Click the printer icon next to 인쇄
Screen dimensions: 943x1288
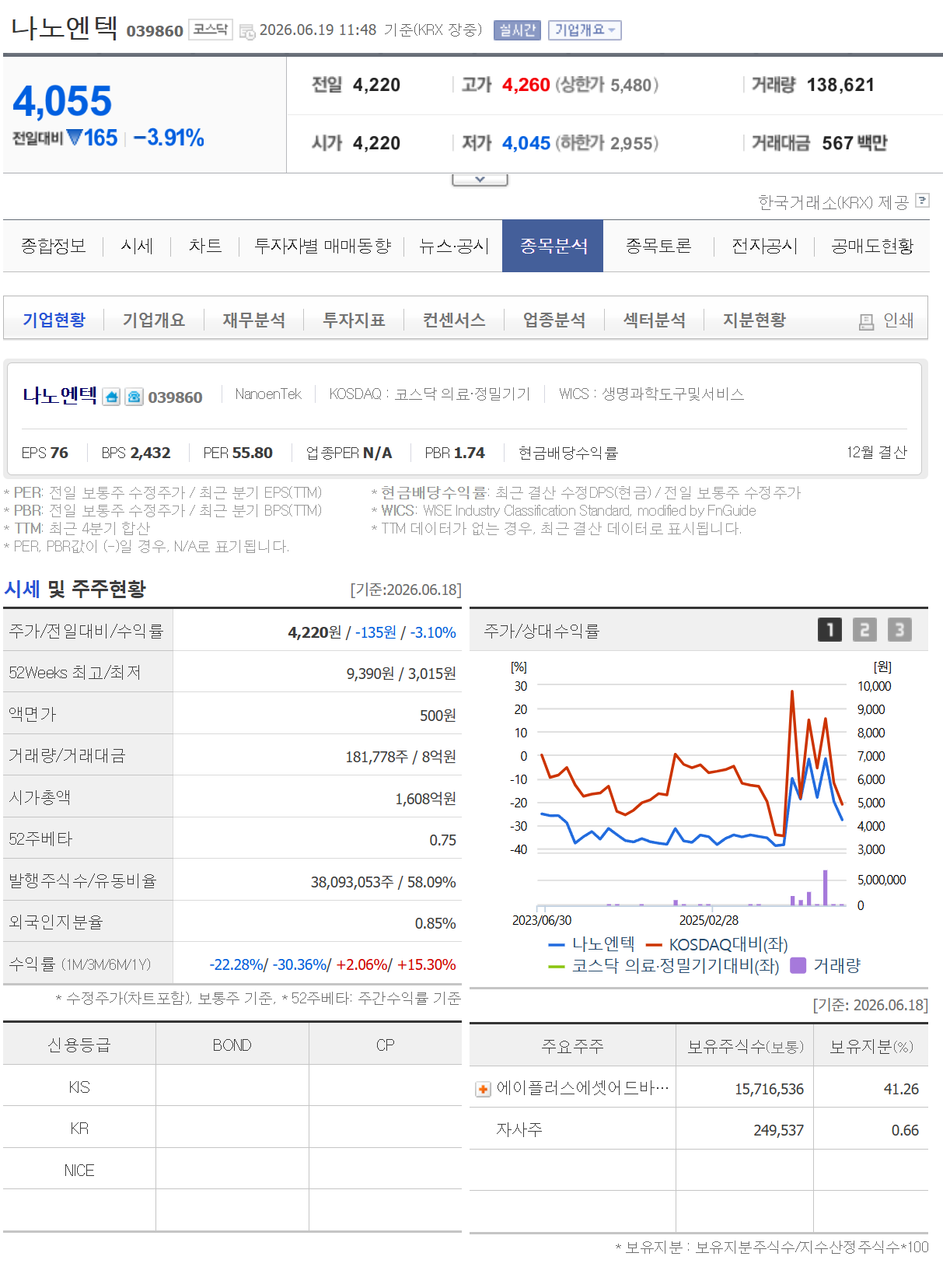pos(866,321)
